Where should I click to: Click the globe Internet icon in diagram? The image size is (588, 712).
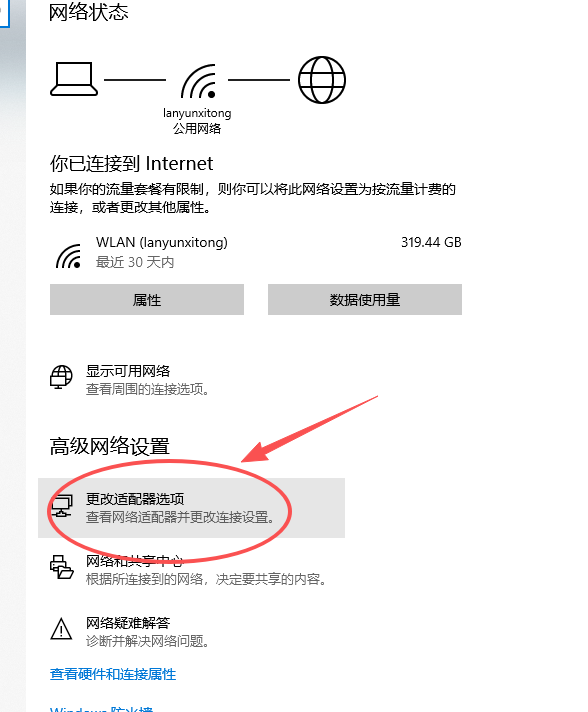click(322, 80)
